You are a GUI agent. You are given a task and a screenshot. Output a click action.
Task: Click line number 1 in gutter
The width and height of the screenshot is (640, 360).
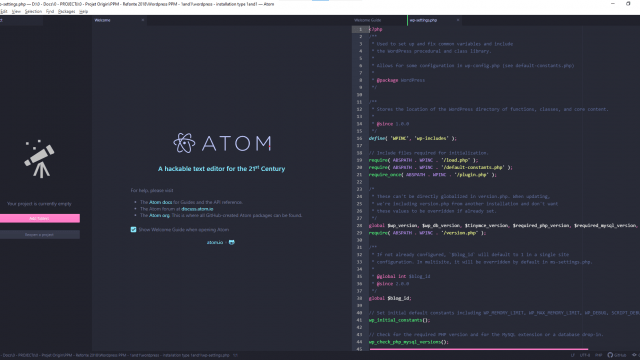360,29
